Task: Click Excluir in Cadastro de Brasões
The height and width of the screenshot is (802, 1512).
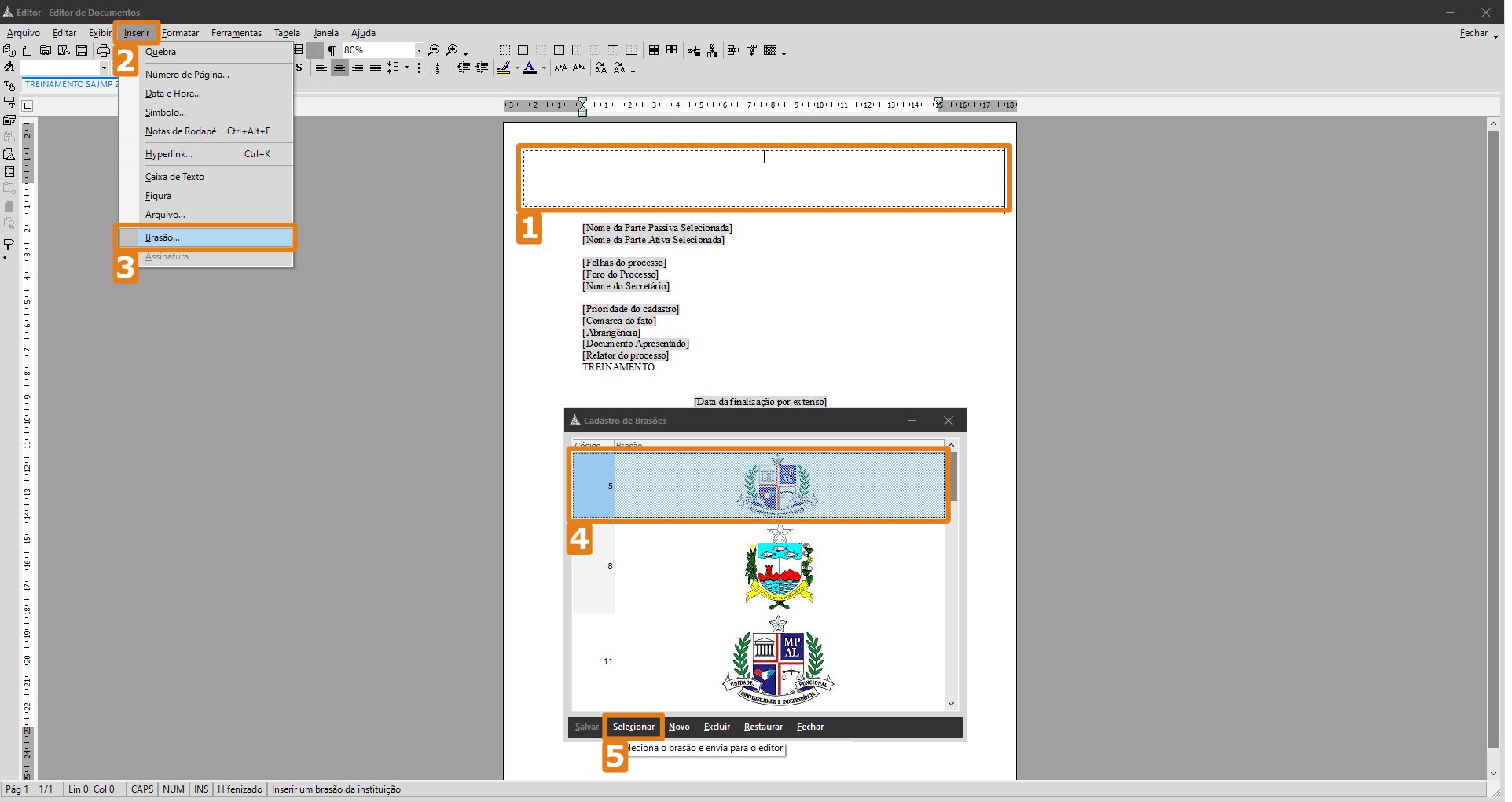Action: point(717,727)
